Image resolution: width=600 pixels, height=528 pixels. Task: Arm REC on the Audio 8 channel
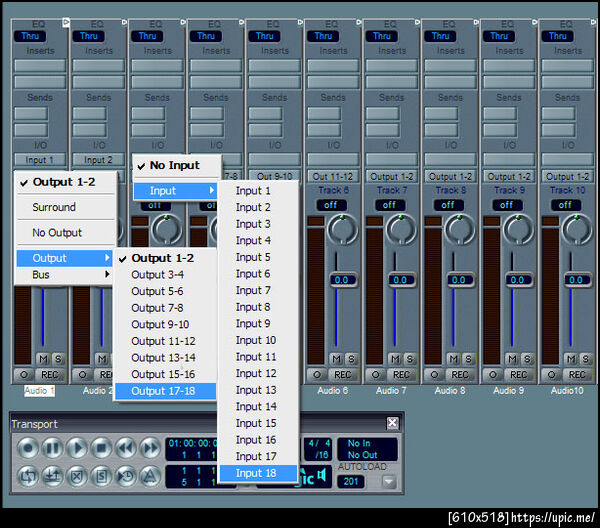point(459,374)
